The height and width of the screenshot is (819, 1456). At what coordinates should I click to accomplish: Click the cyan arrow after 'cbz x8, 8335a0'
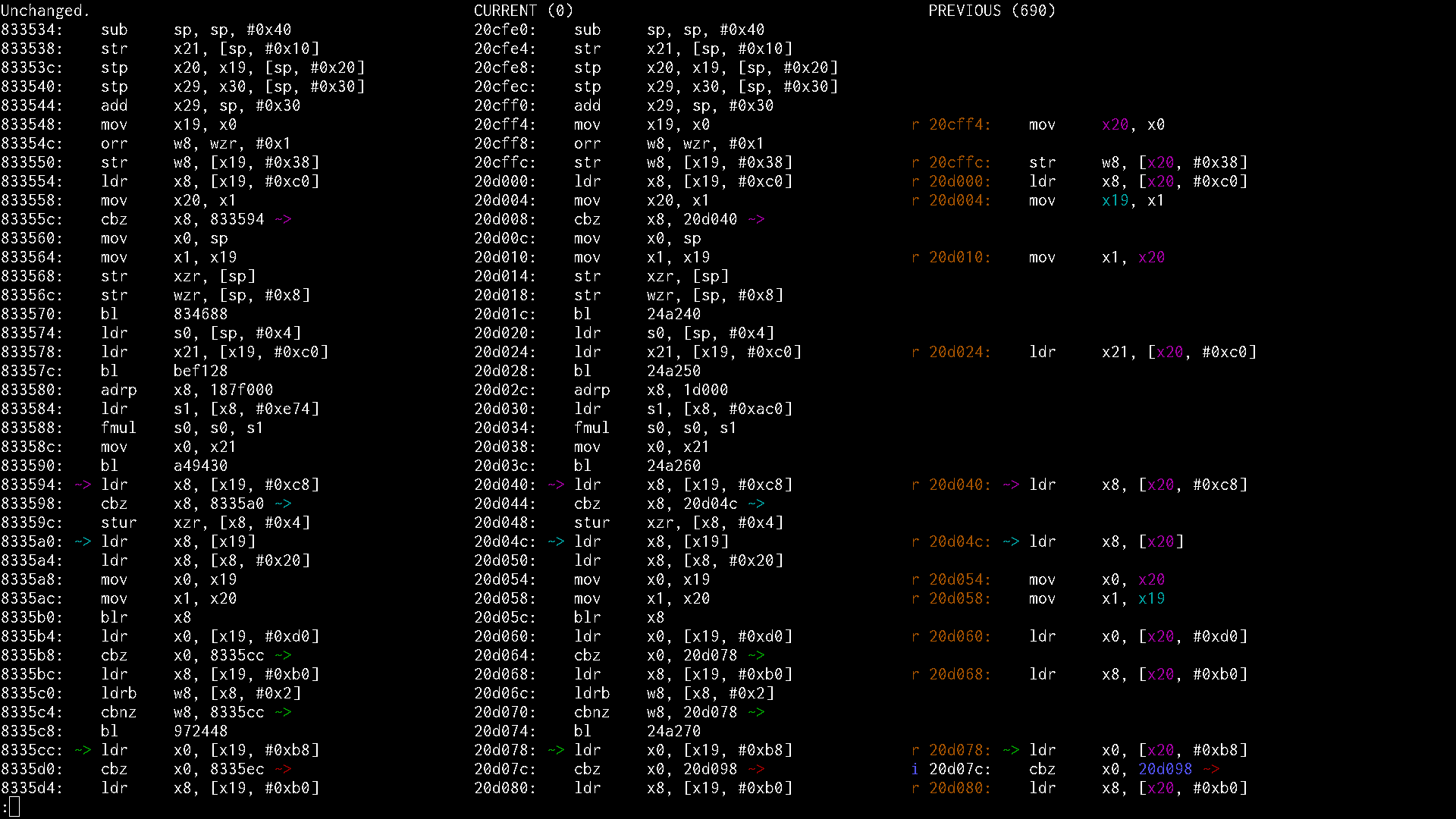pyautogui.click(x=283, y=504)
